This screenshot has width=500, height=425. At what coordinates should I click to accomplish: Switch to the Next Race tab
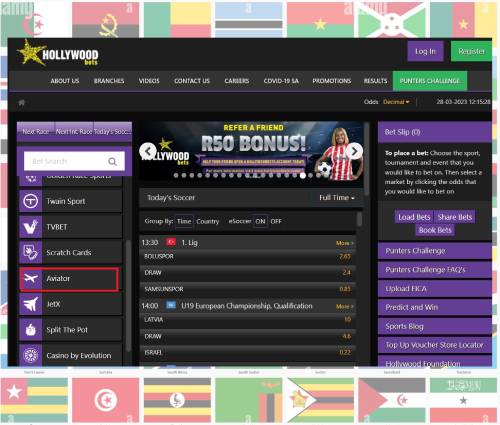36,132
